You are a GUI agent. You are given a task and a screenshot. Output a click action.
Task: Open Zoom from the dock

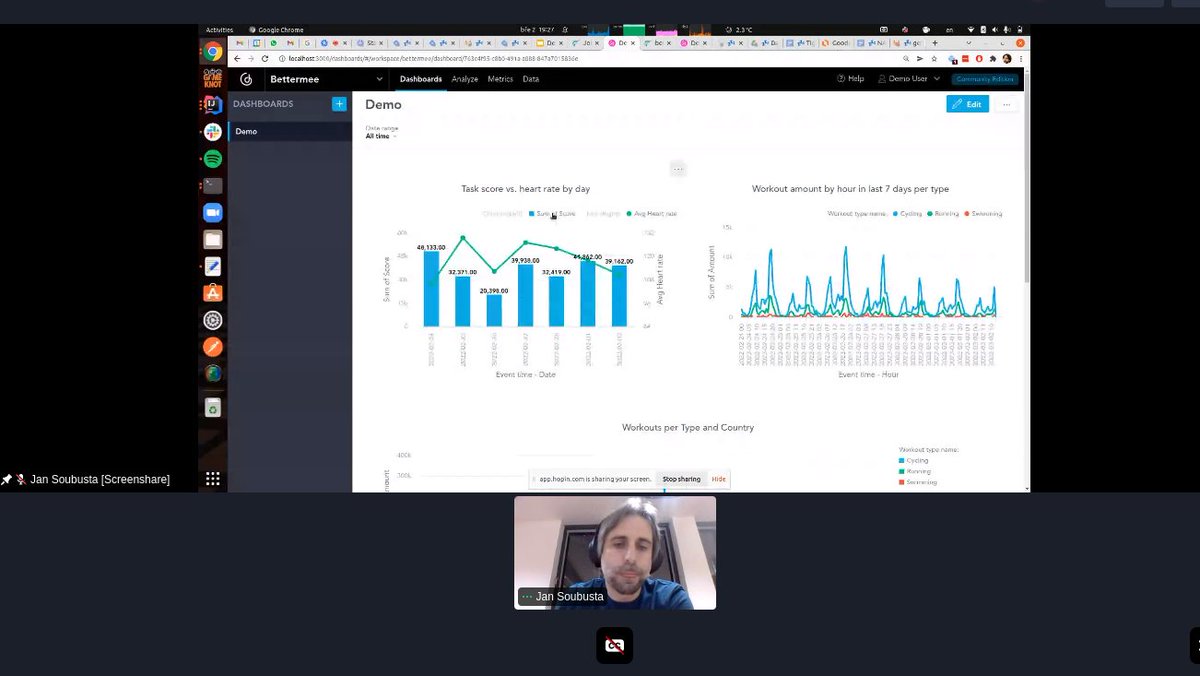[212, 212]
